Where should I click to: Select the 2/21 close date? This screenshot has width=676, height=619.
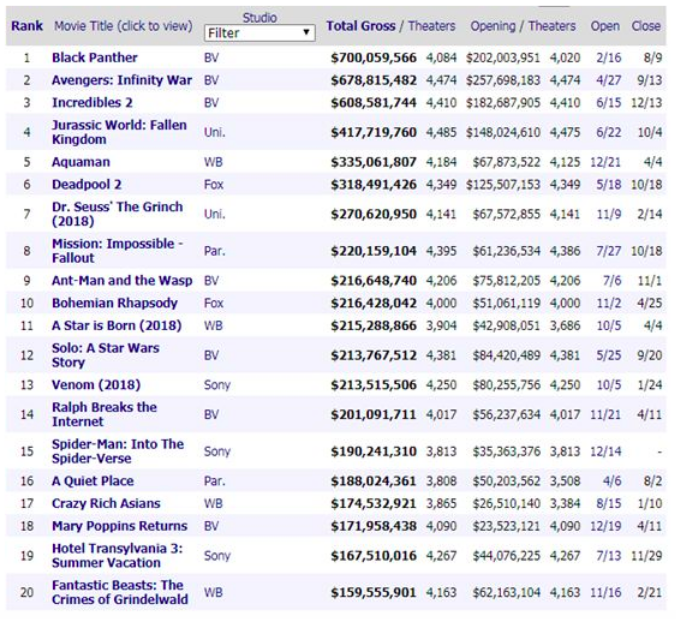(650, 592)
